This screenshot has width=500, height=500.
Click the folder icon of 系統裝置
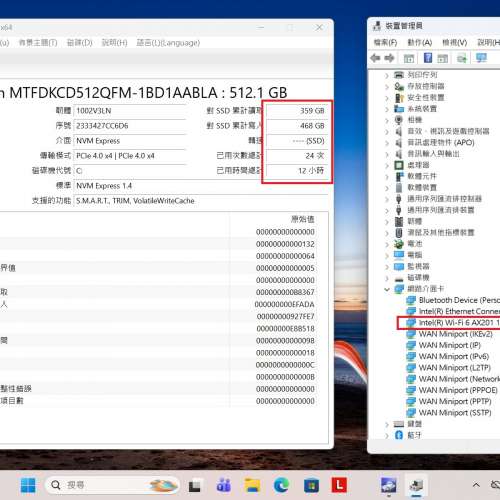click(399, 109)
